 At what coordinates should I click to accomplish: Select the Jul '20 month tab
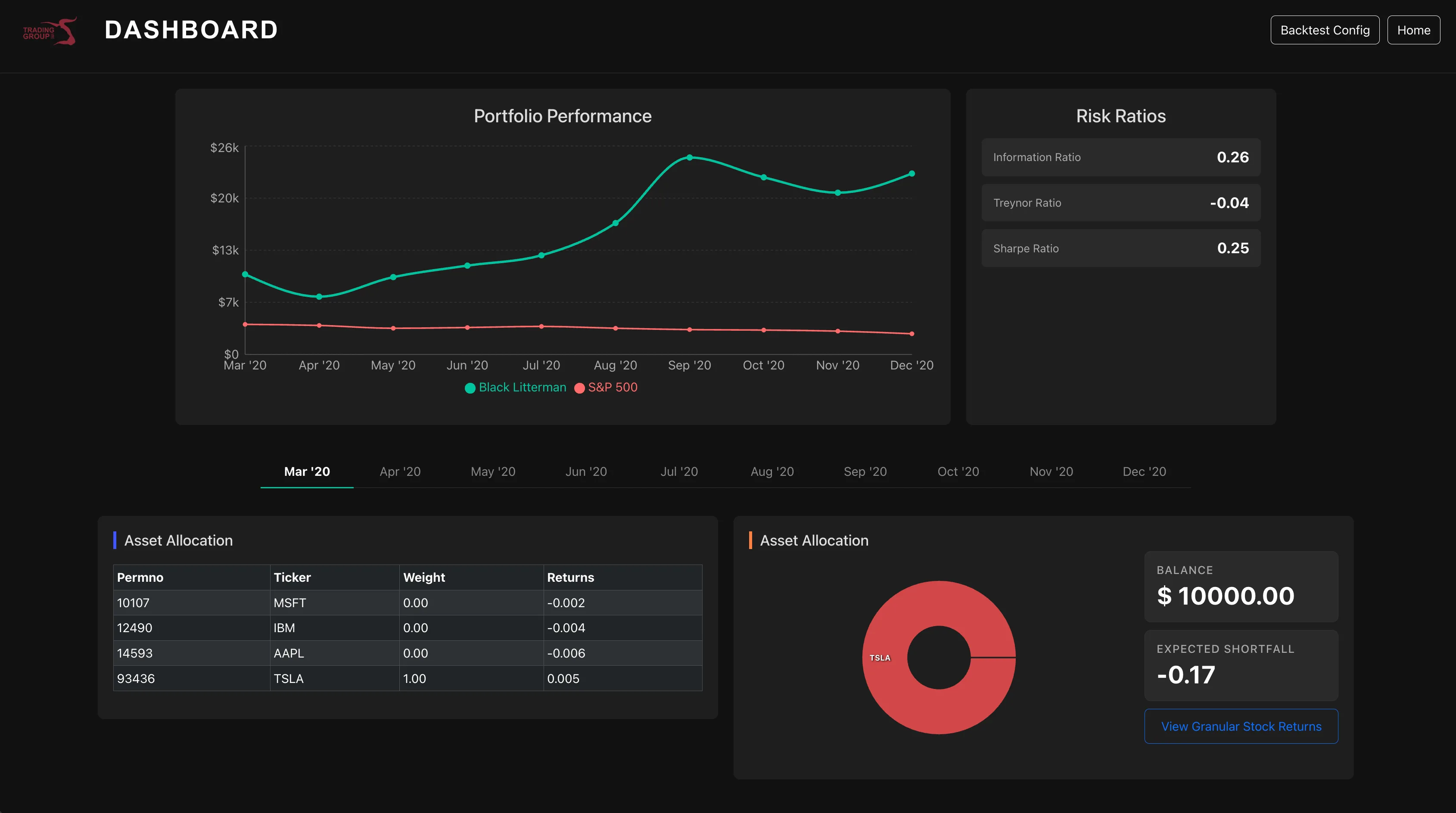[x=679, y=472]
